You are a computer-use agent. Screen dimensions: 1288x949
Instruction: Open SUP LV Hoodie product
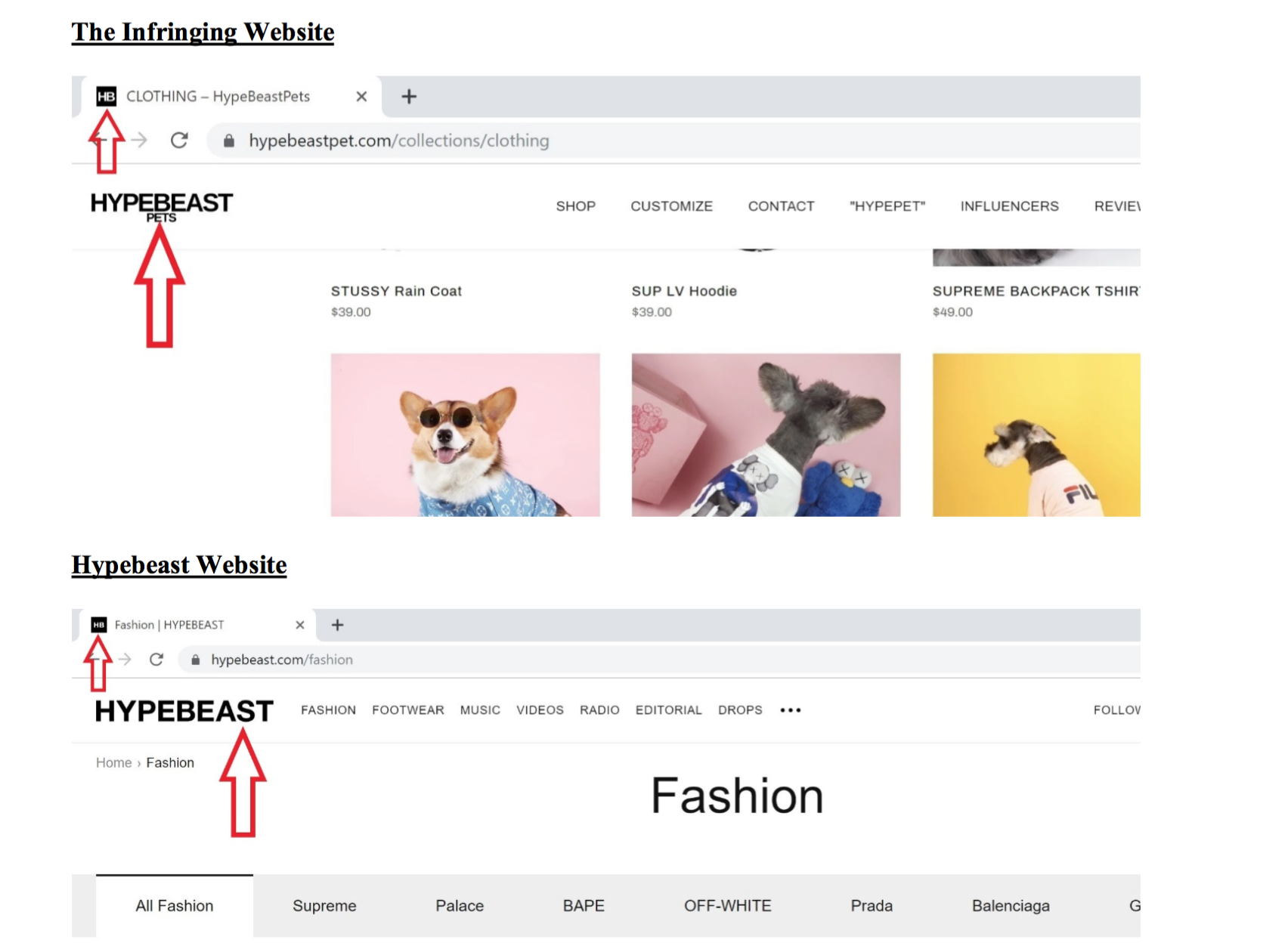tap(684, 291)
